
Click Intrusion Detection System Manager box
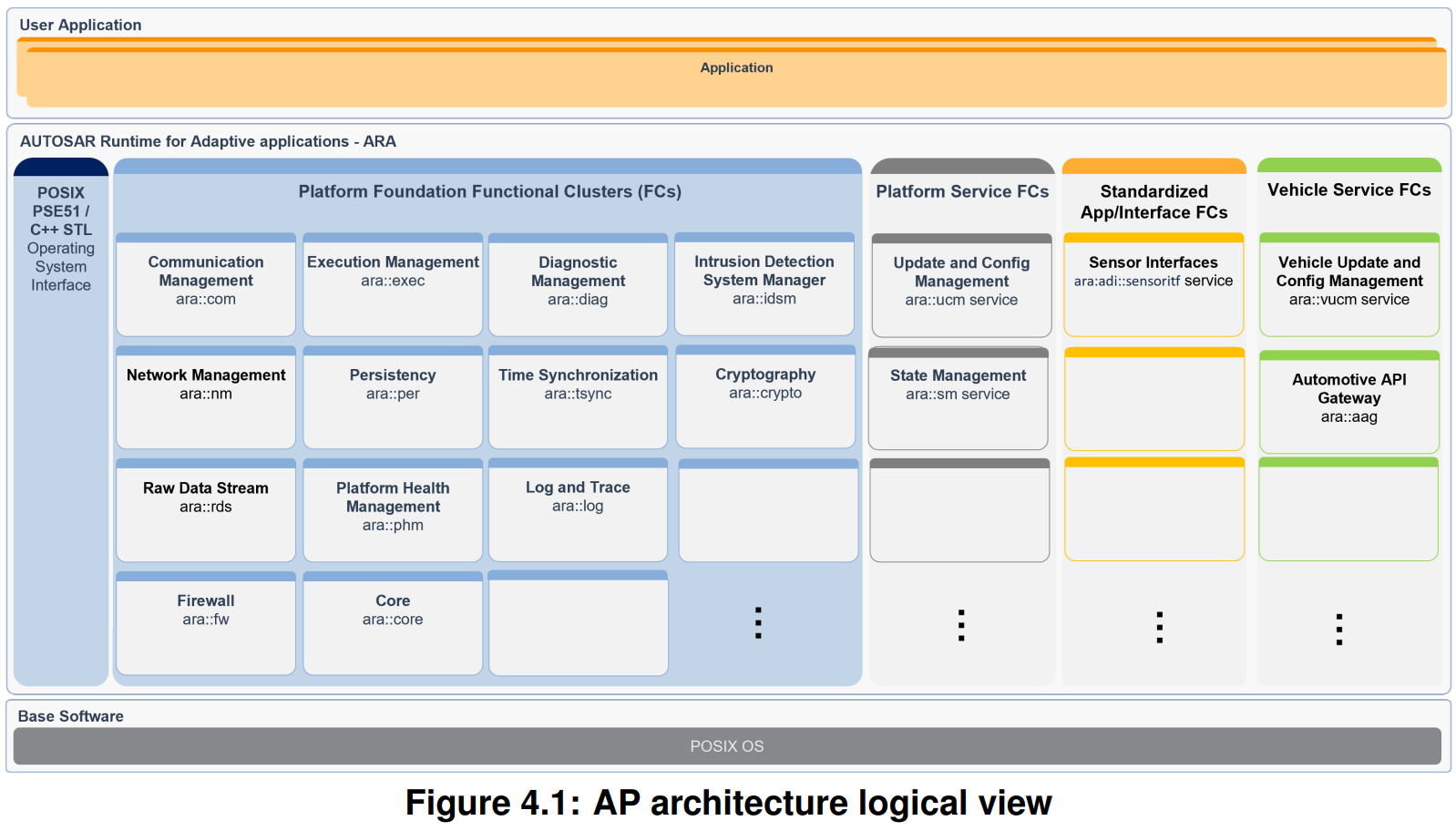[x=764, y=283]
